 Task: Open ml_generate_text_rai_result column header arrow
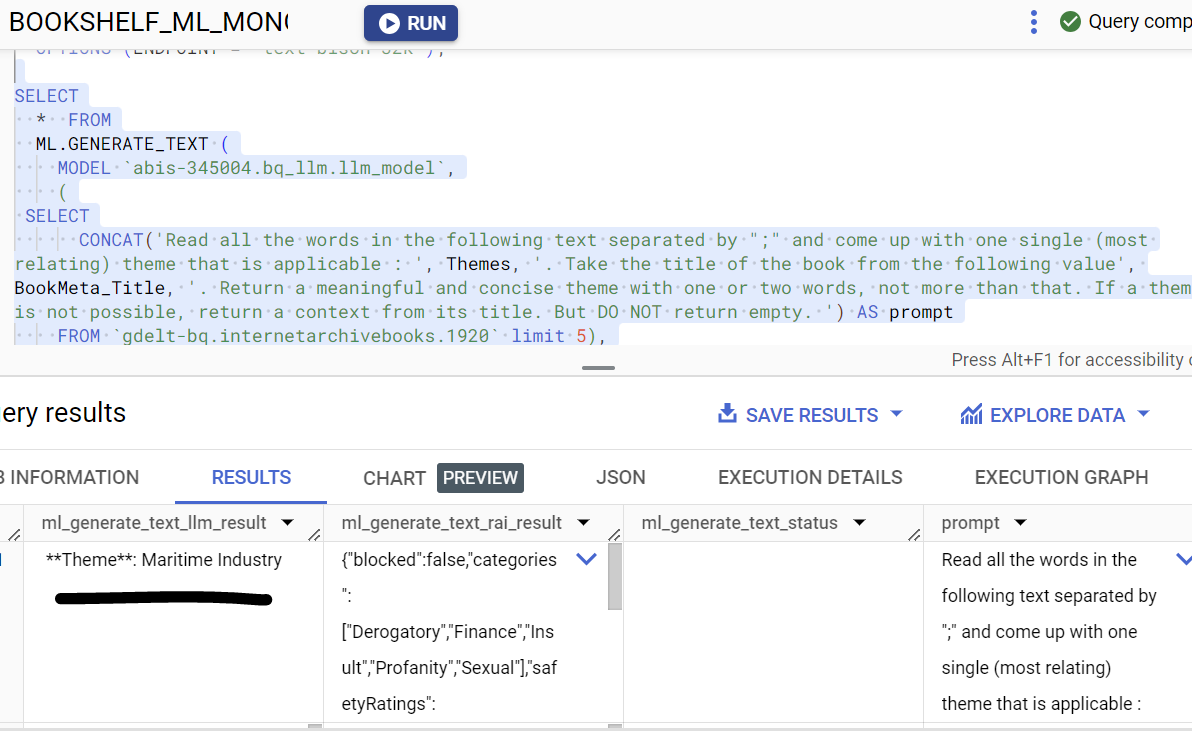click(583, 523)
